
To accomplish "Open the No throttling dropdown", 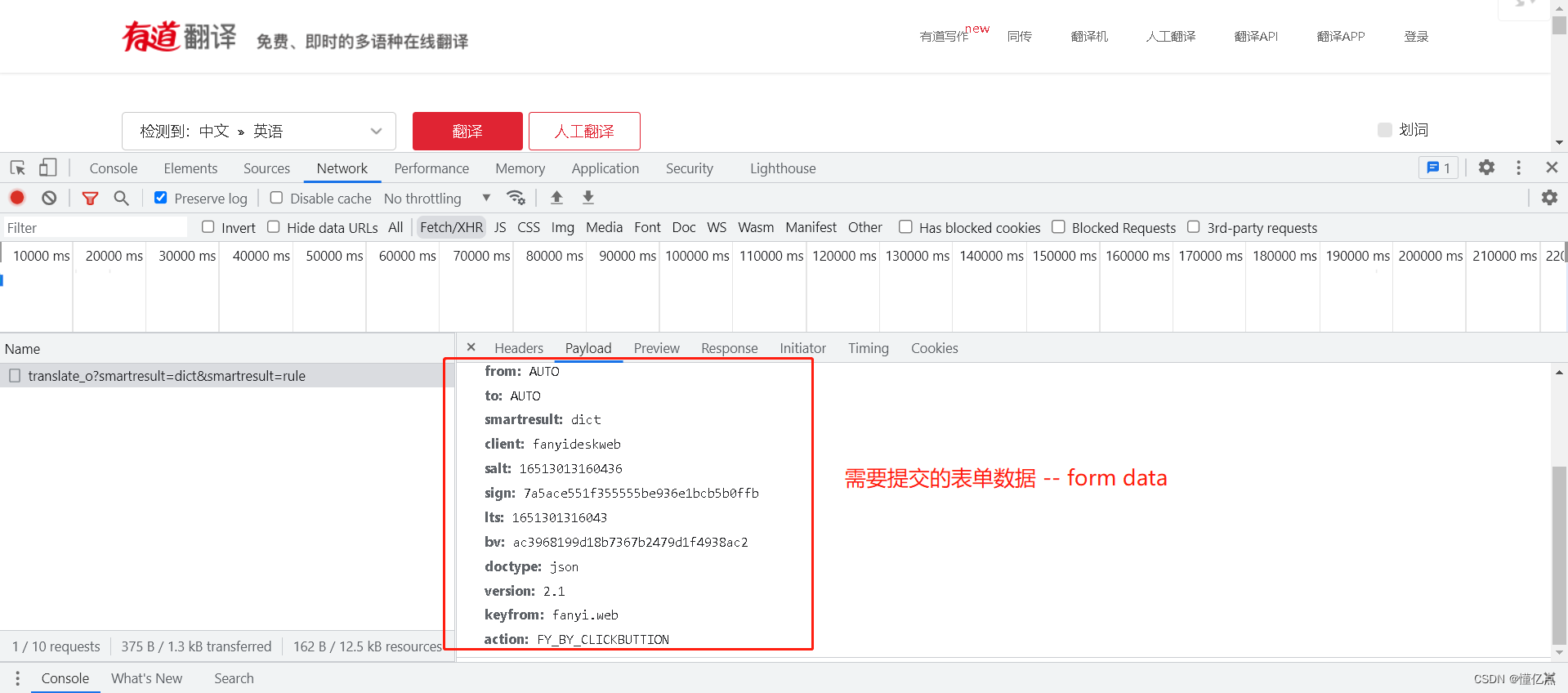I will click(437, 198).
